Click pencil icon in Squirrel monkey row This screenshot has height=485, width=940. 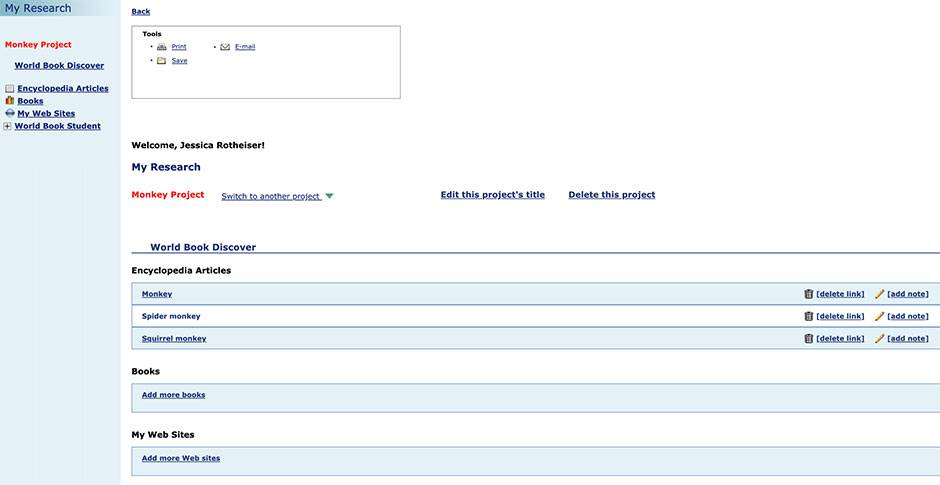click(879, 338)
